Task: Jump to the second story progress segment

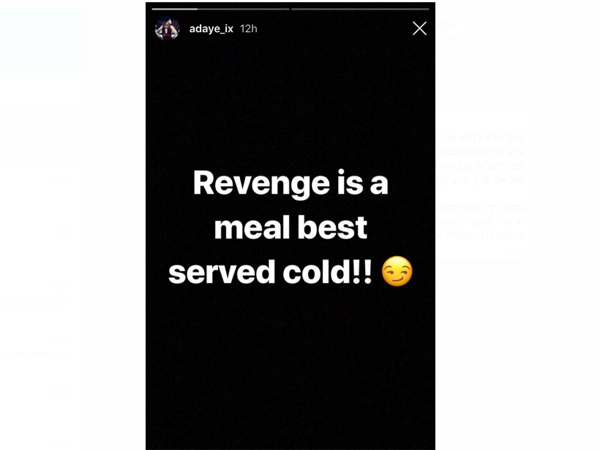Action: pyautogui.click(x=360, y=9)
